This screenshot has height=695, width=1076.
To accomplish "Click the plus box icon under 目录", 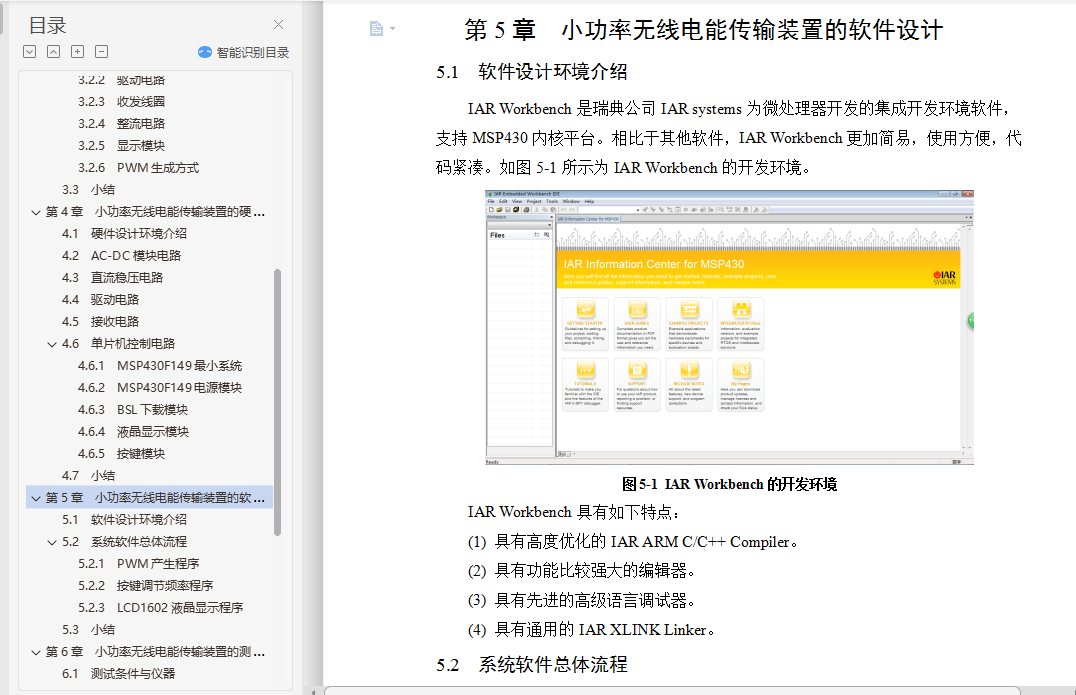I will coord(78,51).
